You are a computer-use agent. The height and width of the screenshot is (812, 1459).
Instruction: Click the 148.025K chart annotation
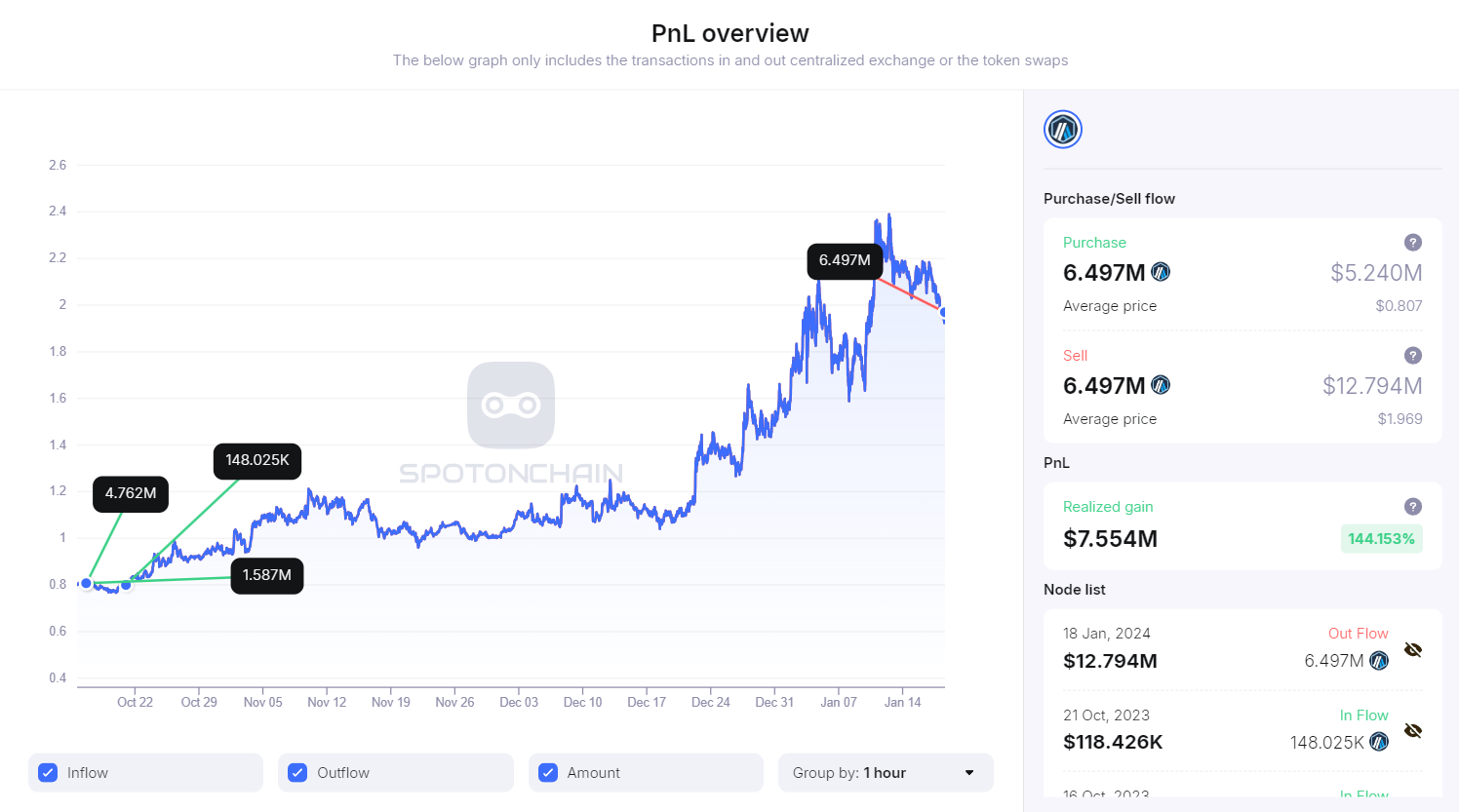(x=256, y=461)
